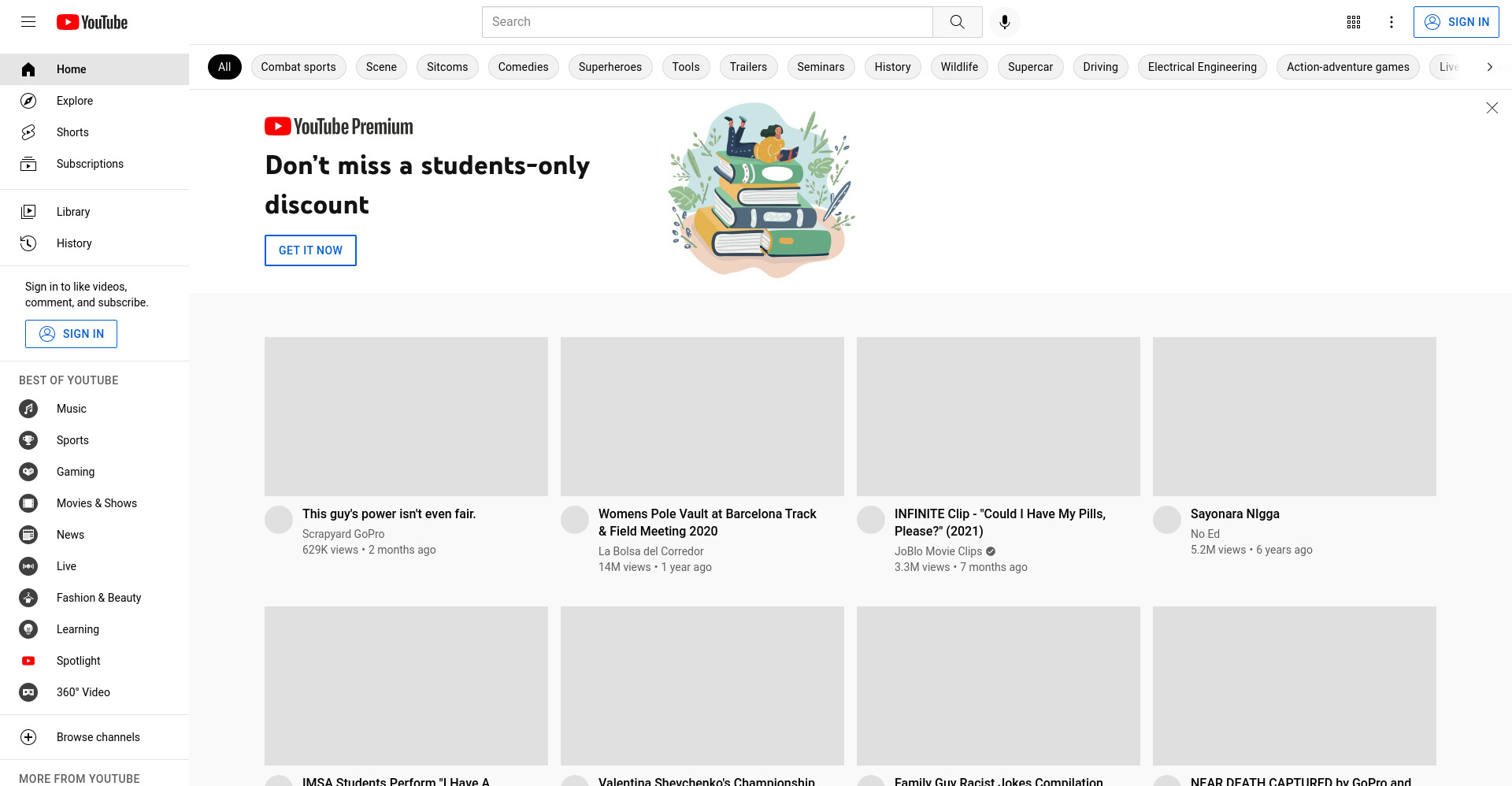Select the Trailers chip
The image size is (1512, 786).
pos(748,67)
